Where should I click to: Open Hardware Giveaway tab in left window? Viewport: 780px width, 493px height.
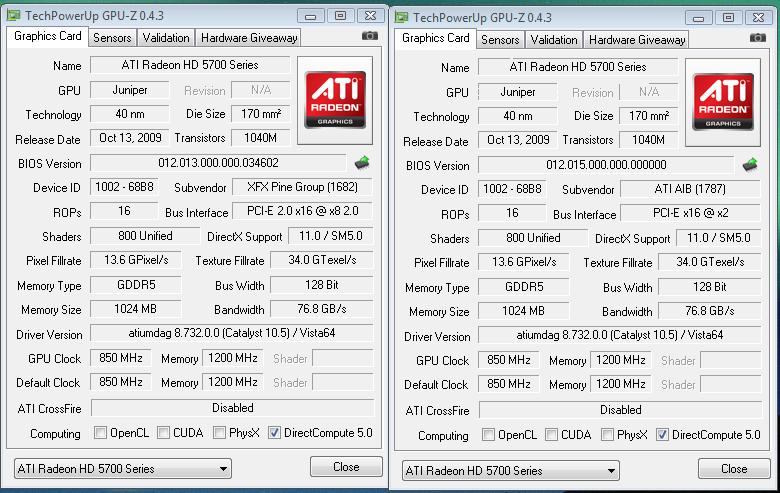point(249,38)
